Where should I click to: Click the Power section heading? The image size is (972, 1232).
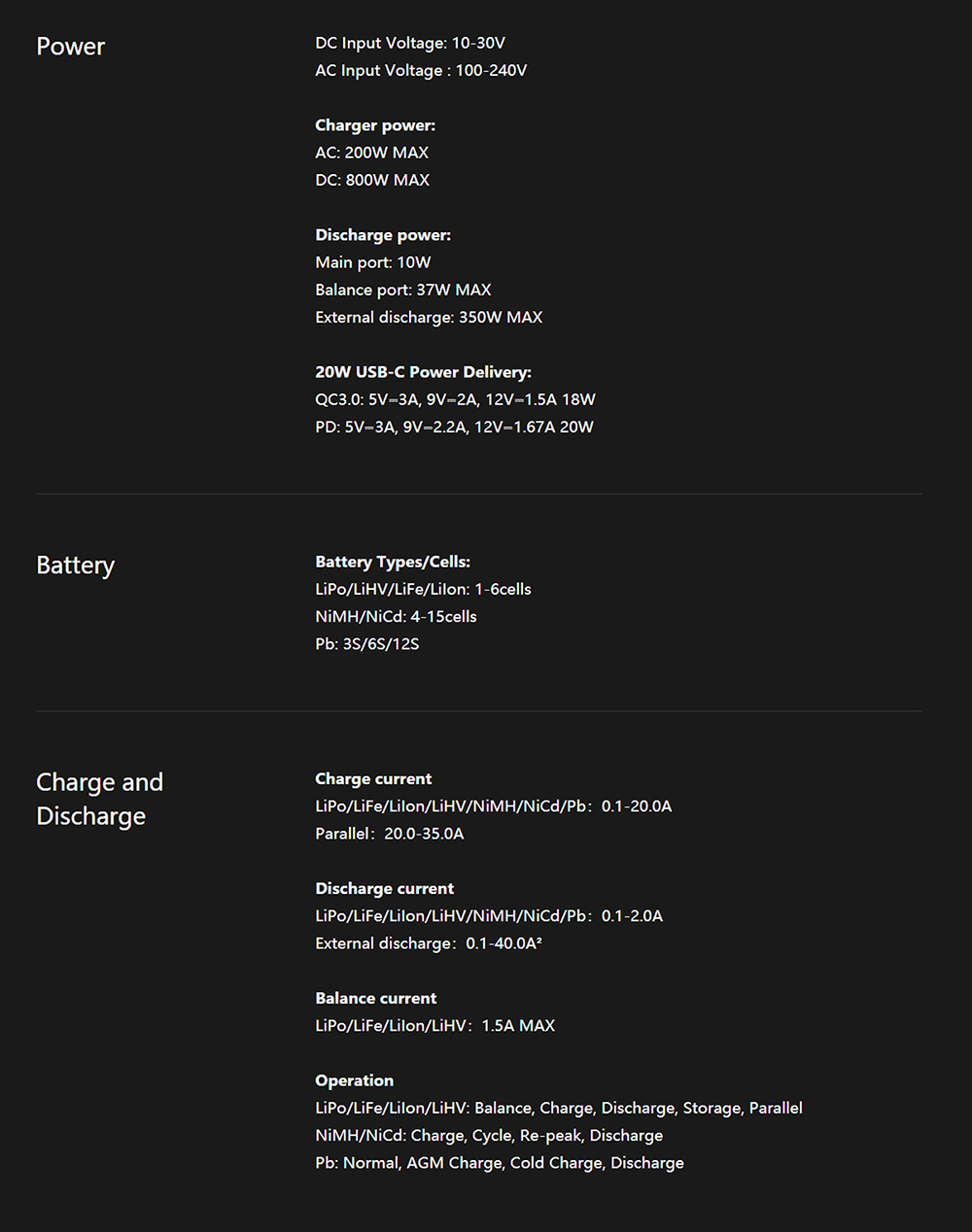[x=70, y=47]
